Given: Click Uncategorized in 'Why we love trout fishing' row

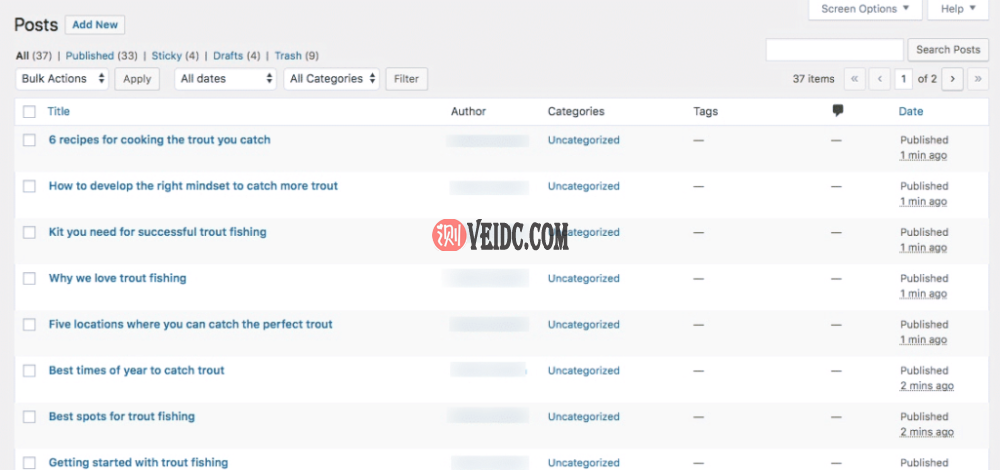Looking at the screenshot, I should pos(584,279).
